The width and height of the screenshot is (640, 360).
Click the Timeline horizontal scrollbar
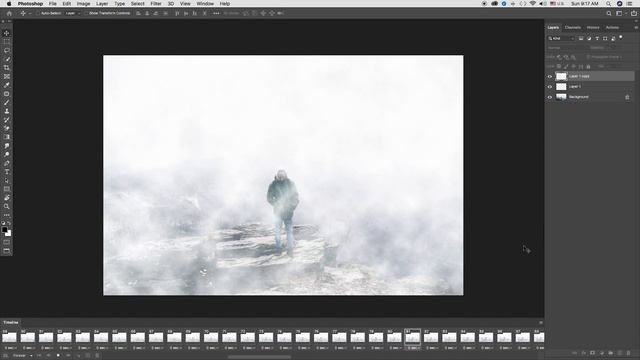point(260,357)
